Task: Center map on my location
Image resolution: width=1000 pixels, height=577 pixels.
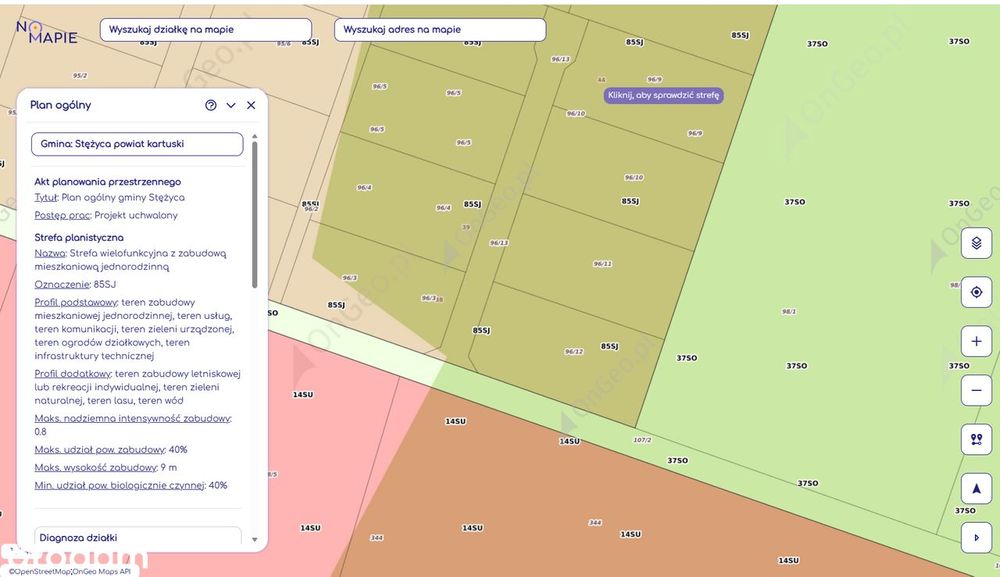Action: tap(976, 292)
